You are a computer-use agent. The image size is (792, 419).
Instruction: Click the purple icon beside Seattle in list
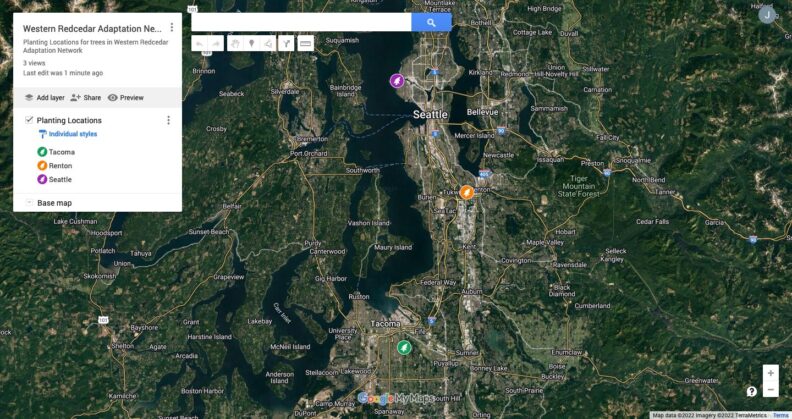[x=42, y=179]
